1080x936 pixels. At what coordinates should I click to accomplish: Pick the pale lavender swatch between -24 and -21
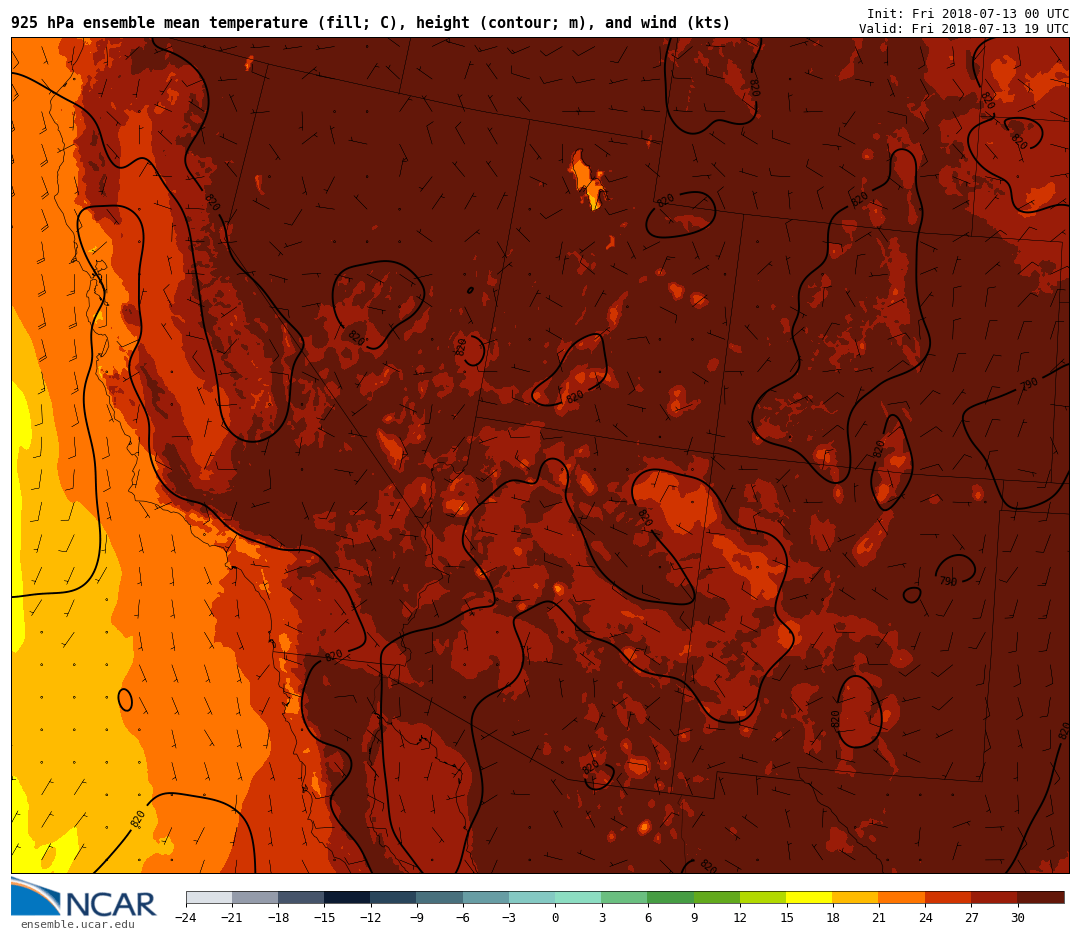click(209, 897)
